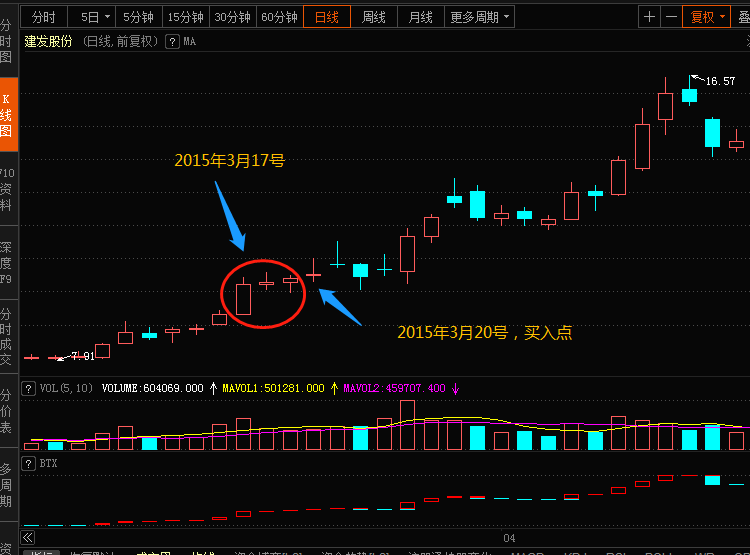Open the F10 资料 sidebar item

(x=7, y=189)
